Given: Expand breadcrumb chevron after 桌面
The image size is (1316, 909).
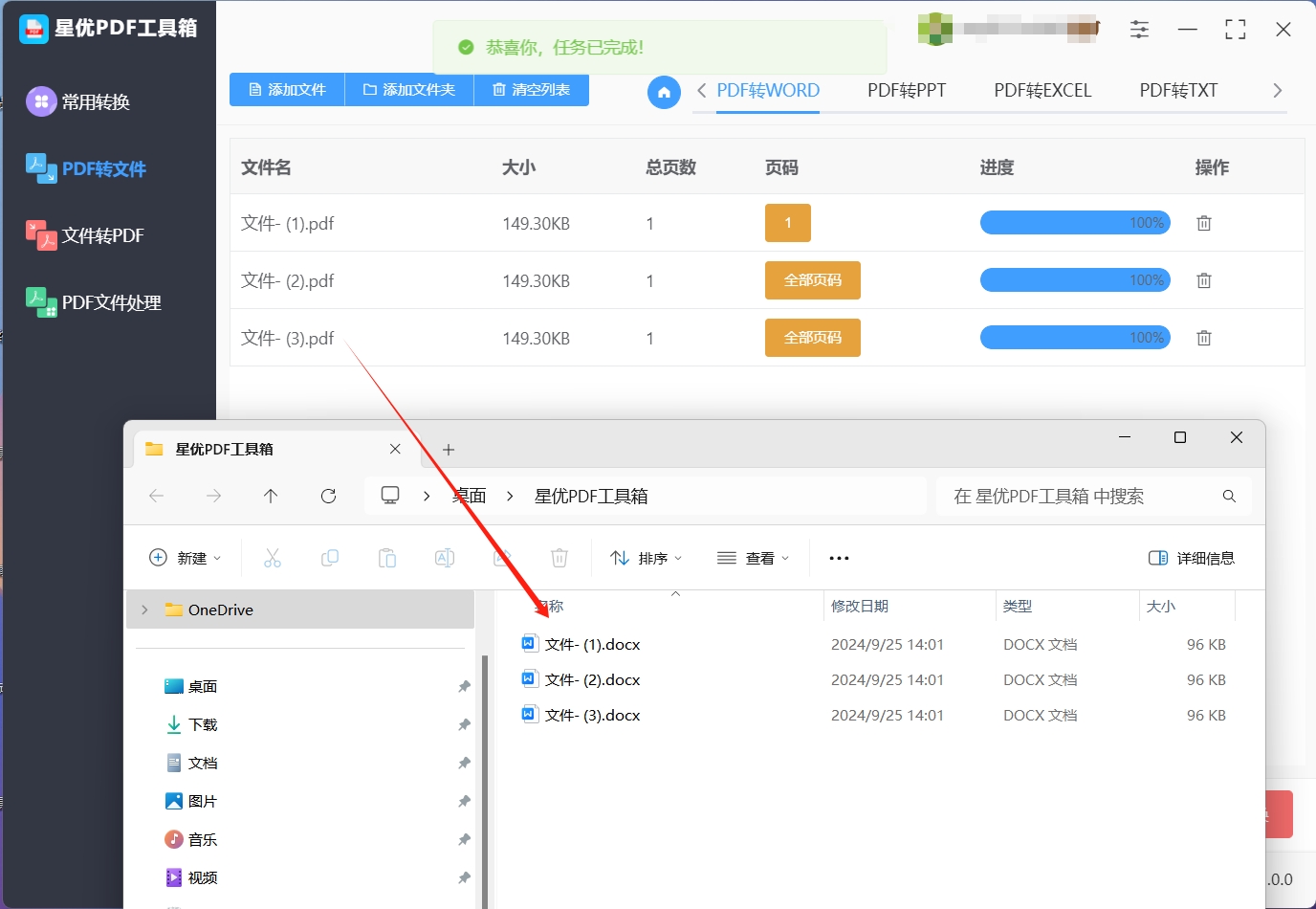Looking at the screenshot, I should (x=510, y=496).
